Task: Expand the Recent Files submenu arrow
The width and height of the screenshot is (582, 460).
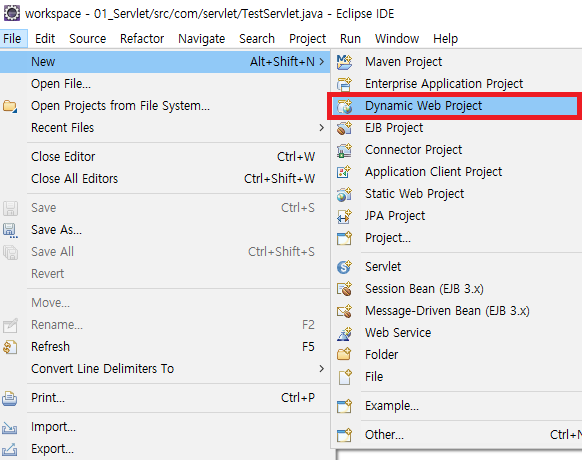Action: (x=321, y=128)
